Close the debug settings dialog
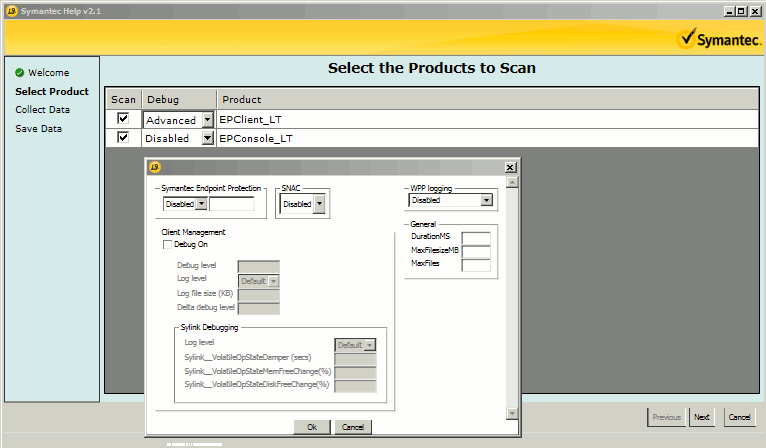The width and height of the screenshot is (766, 448). 510,168
